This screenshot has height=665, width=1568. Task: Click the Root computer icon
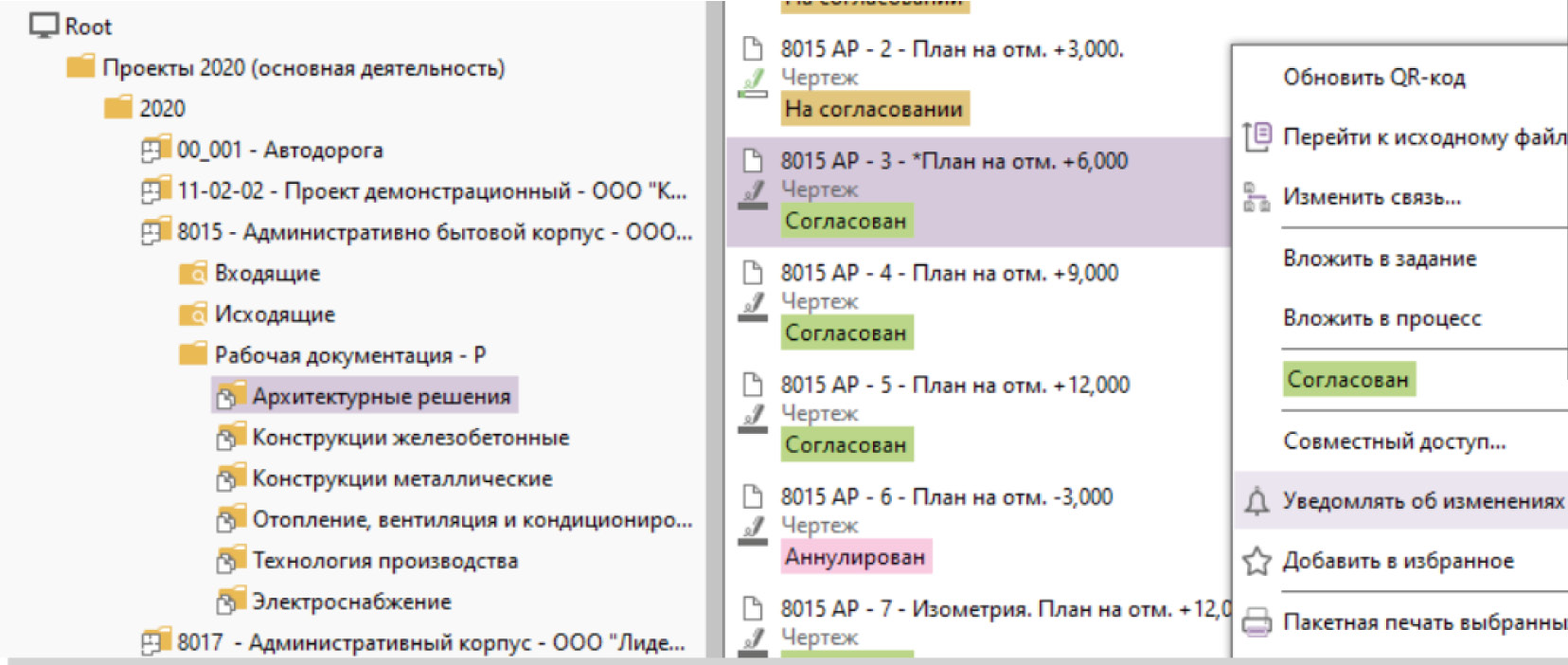(44, 26)
